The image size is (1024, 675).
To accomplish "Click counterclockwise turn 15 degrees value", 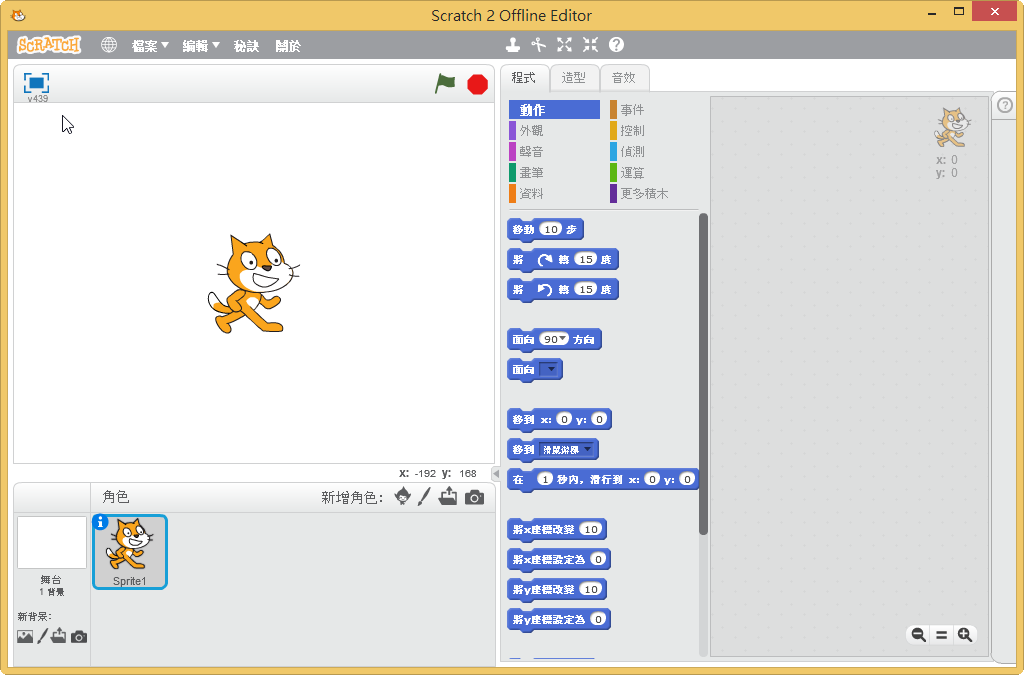I will 586,289.
